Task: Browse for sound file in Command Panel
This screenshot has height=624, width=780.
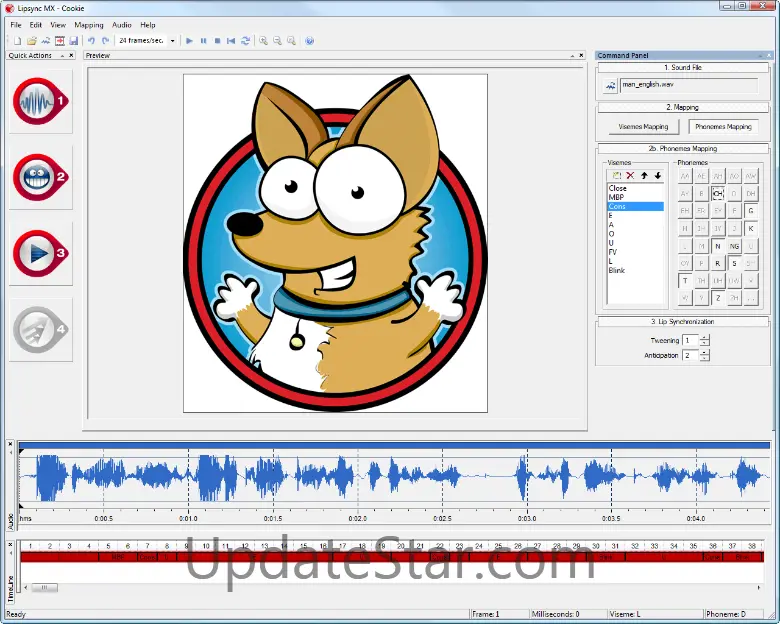Action: (609, 86)
